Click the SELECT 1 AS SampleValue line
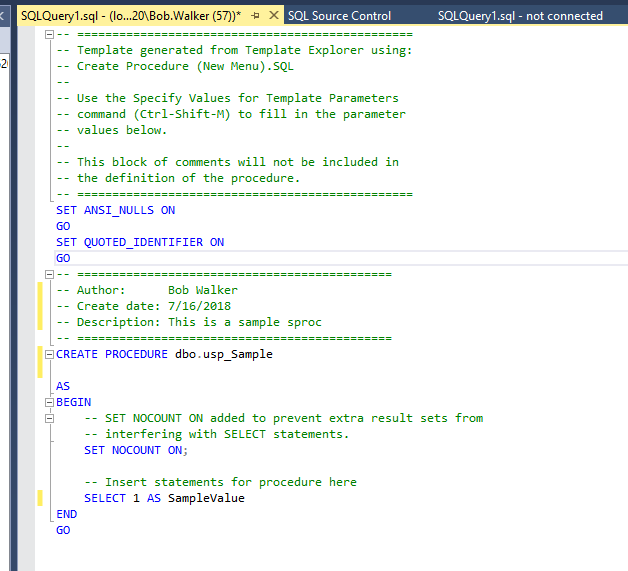The height and width of the screenshot is (571, 628). point(164,498)
